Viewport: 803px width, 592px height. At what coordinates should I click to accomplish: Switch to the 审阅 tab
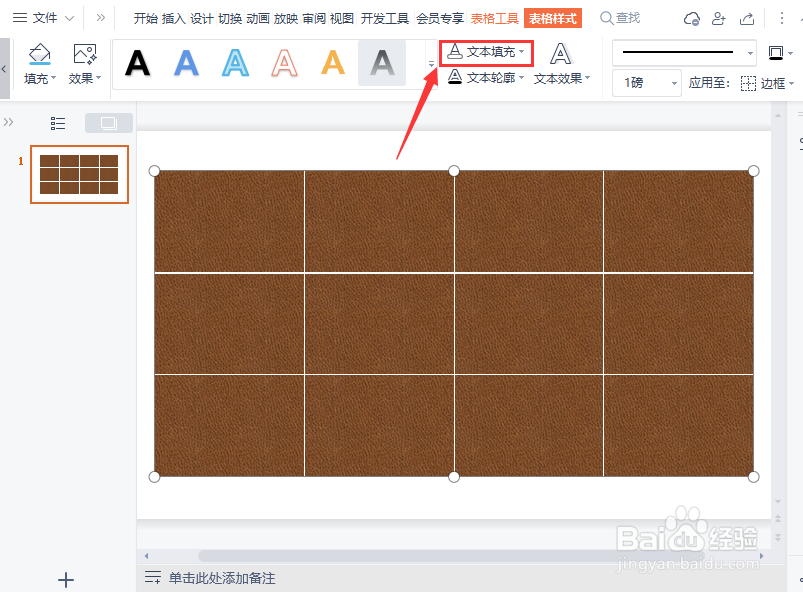point(314,18)
